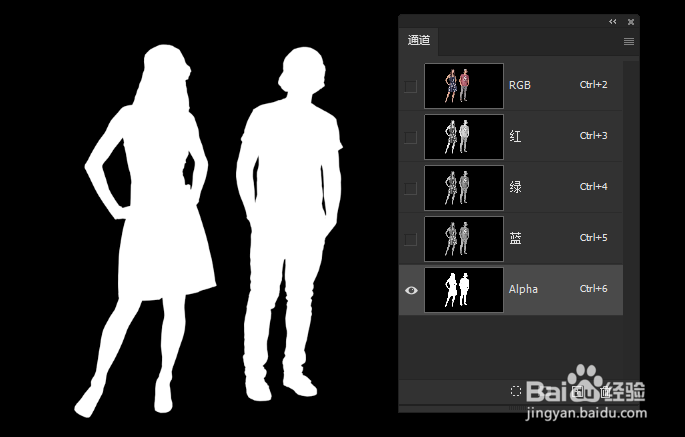Collapse the panel with the double-arrow icon
685x437 pixels.
click(613, 21)
